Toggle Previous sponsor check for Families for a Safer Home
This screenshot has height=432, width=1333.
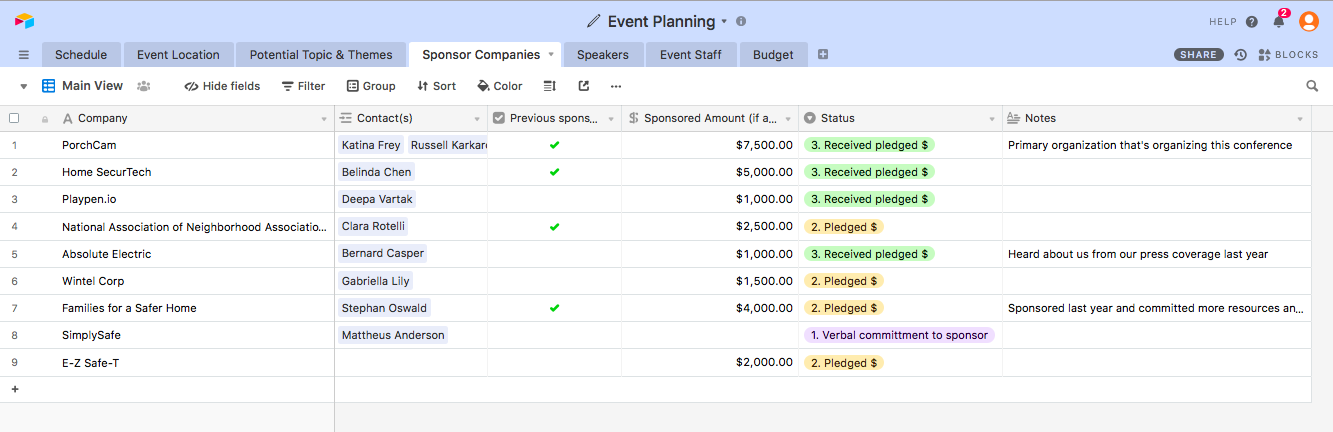[x=554, y=308]
